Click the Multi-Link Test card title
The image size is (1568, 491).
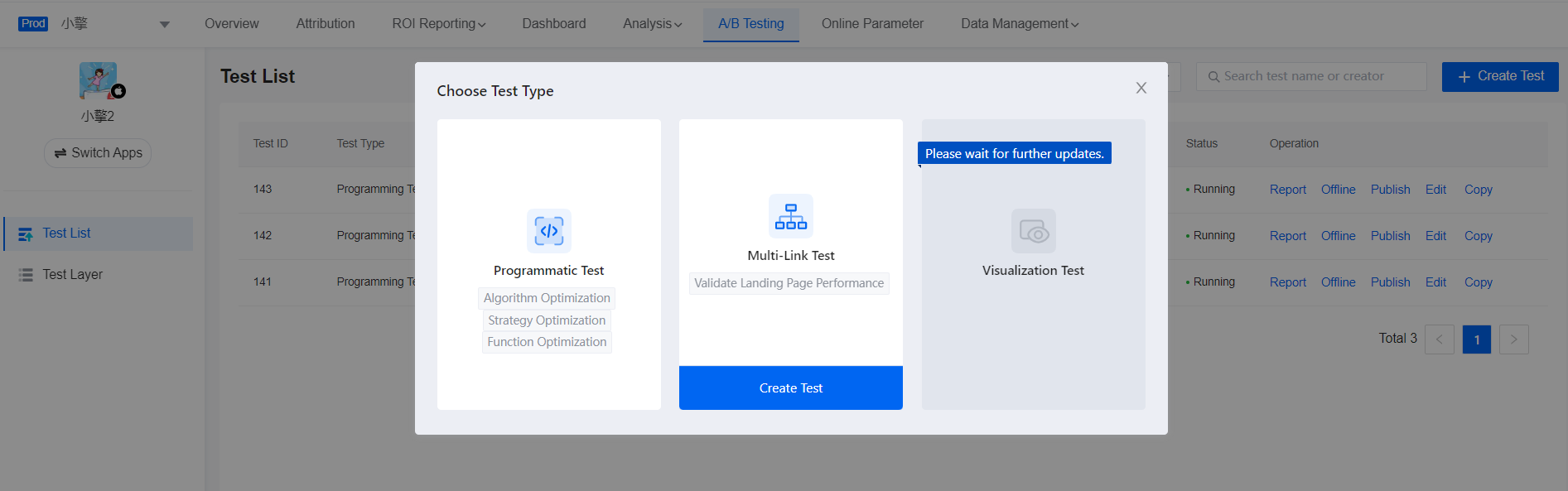tap(791, 256)
